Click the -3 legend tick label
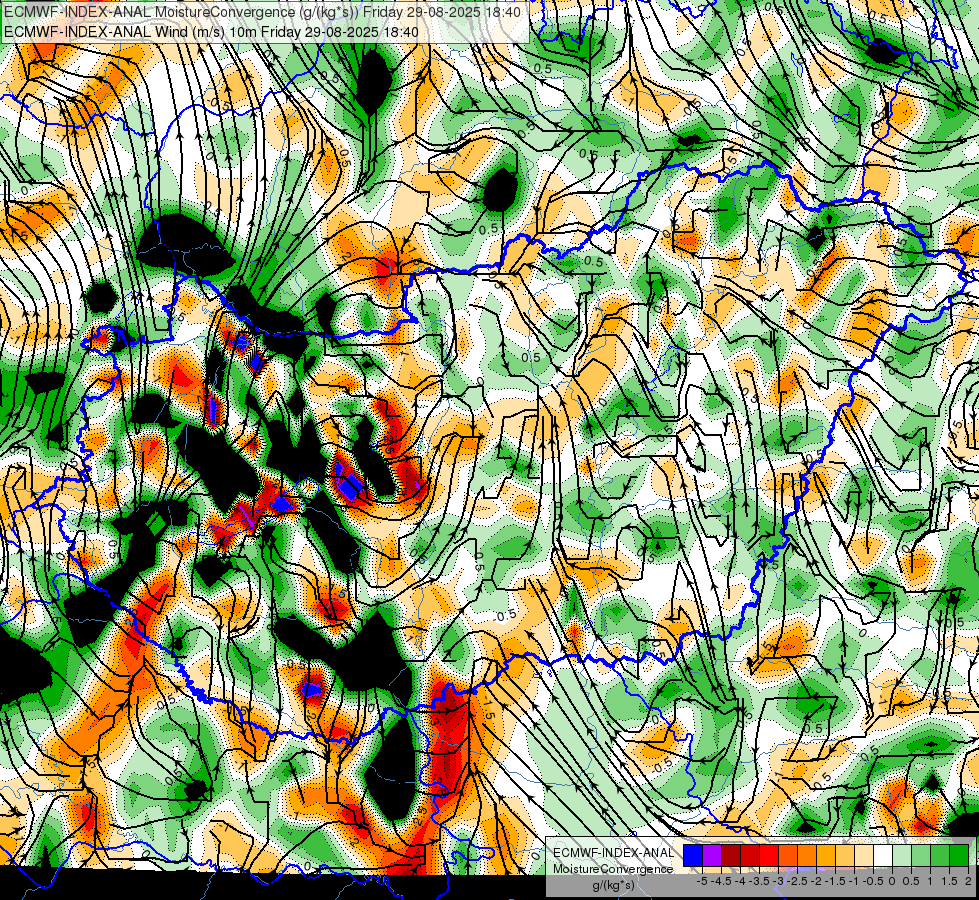Image resolution: width=979 pixels, height=900 pixels. click(778, 881)
